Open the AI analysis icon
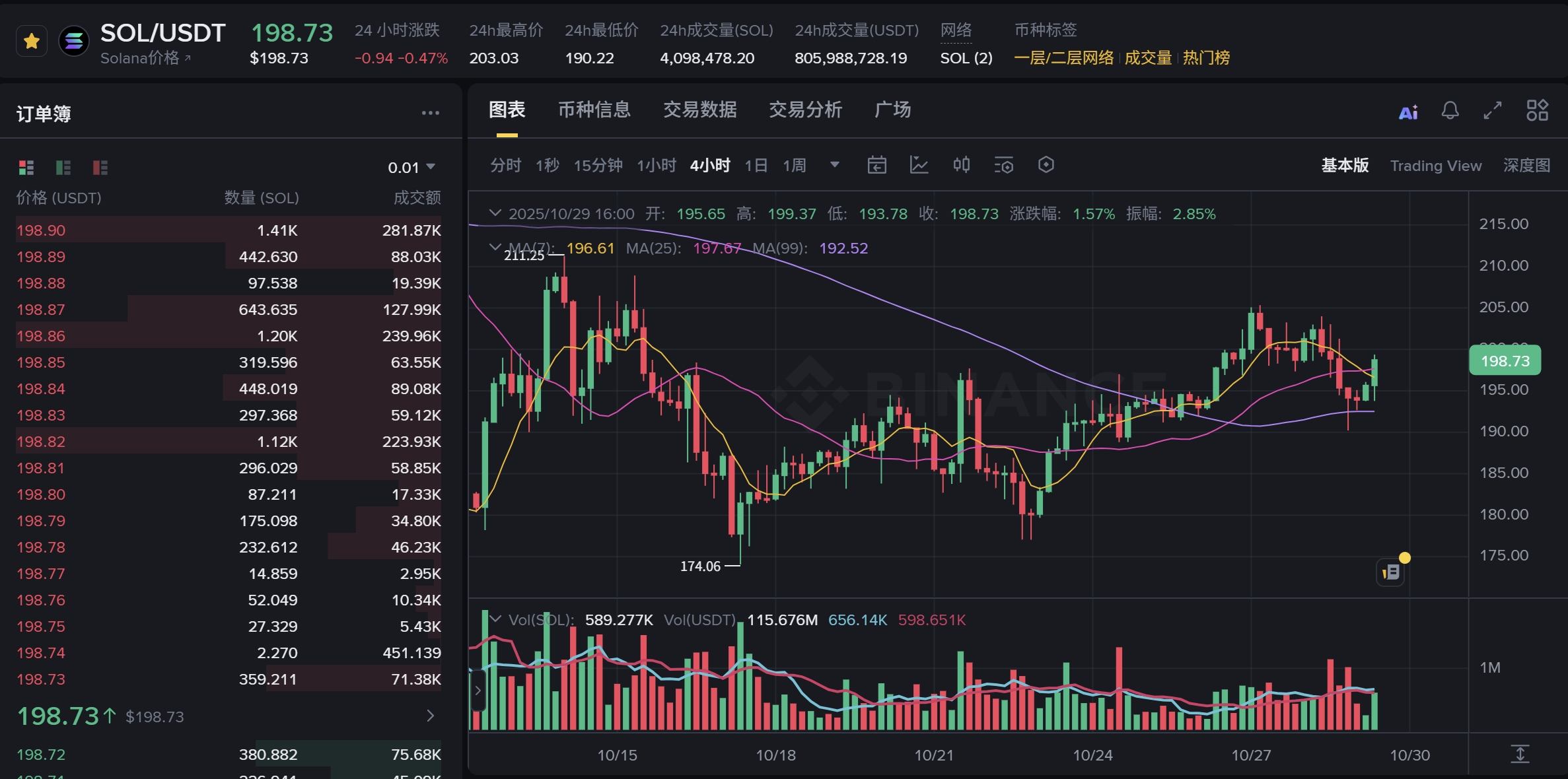 tap(1408, 112)
